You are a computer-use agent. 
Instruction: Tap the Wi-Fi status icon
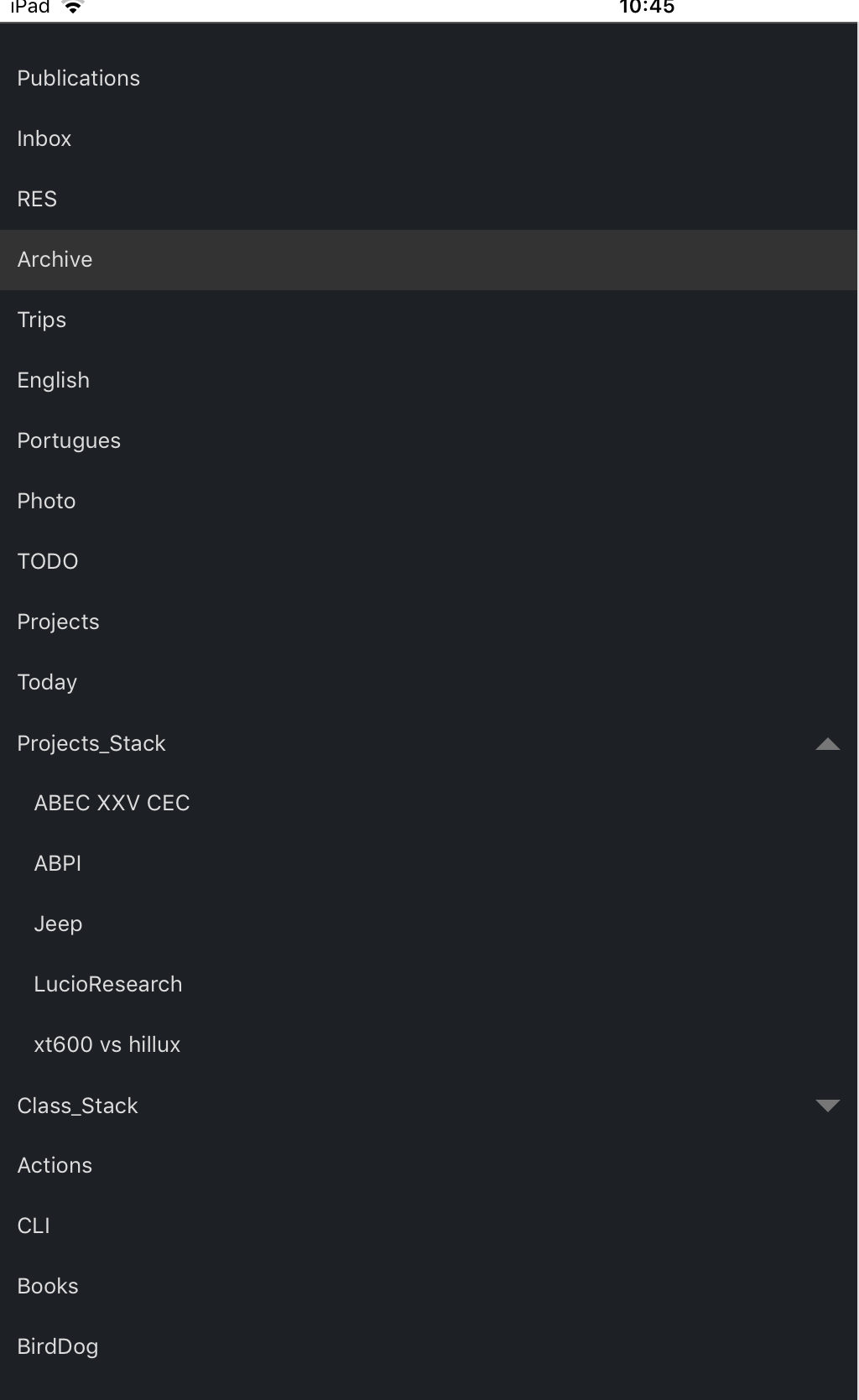pos(74,8)
